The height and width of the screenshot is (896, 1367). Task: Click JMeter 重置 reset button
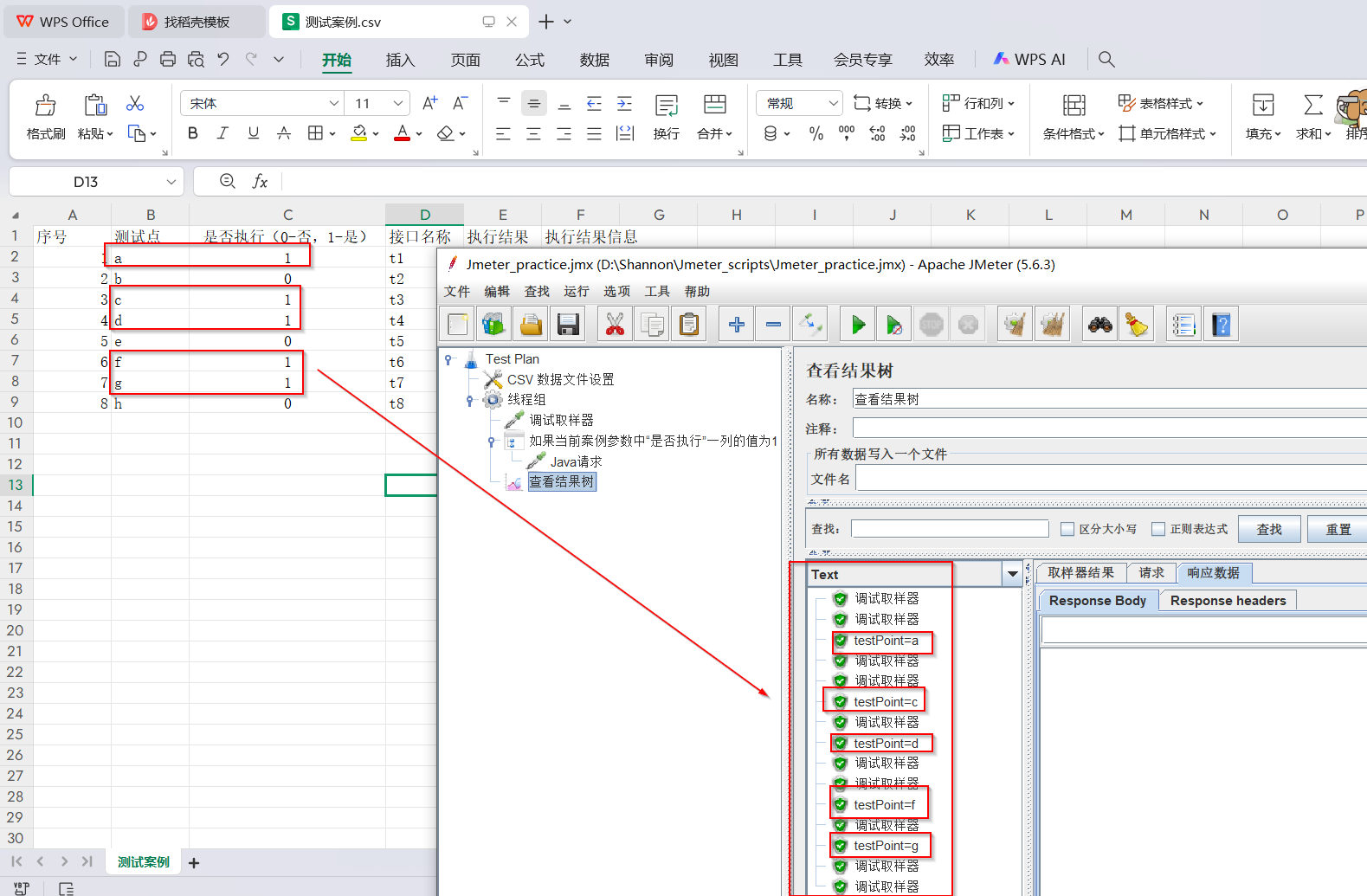(1337, 529)
